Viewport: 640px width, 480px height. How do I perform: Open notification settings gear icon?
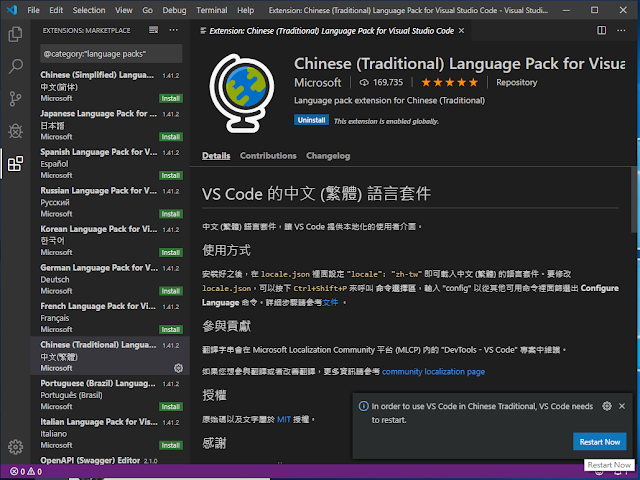click(607, 406)
